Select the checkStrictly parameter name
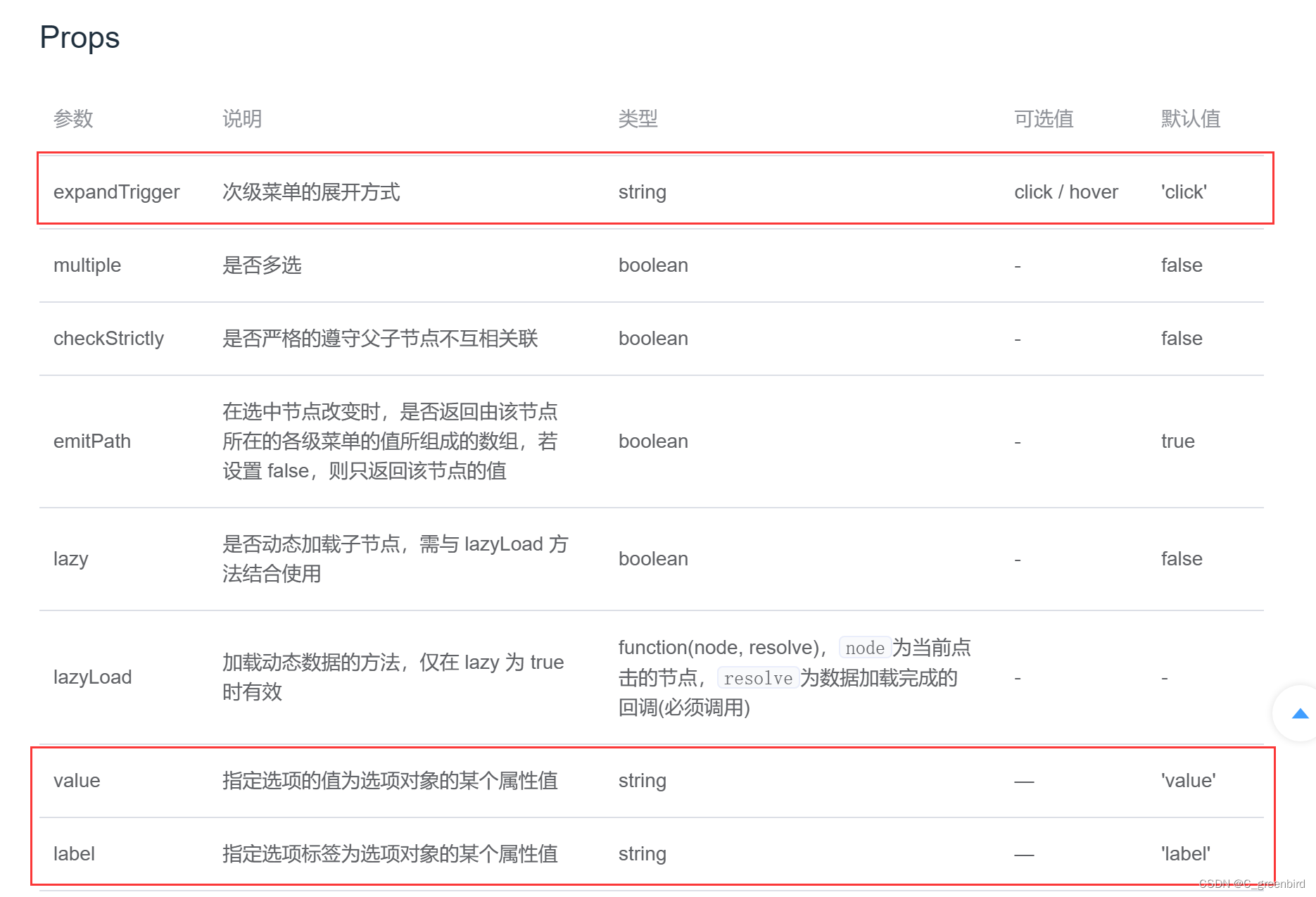The image size is (1316, 897). (108, 339)
